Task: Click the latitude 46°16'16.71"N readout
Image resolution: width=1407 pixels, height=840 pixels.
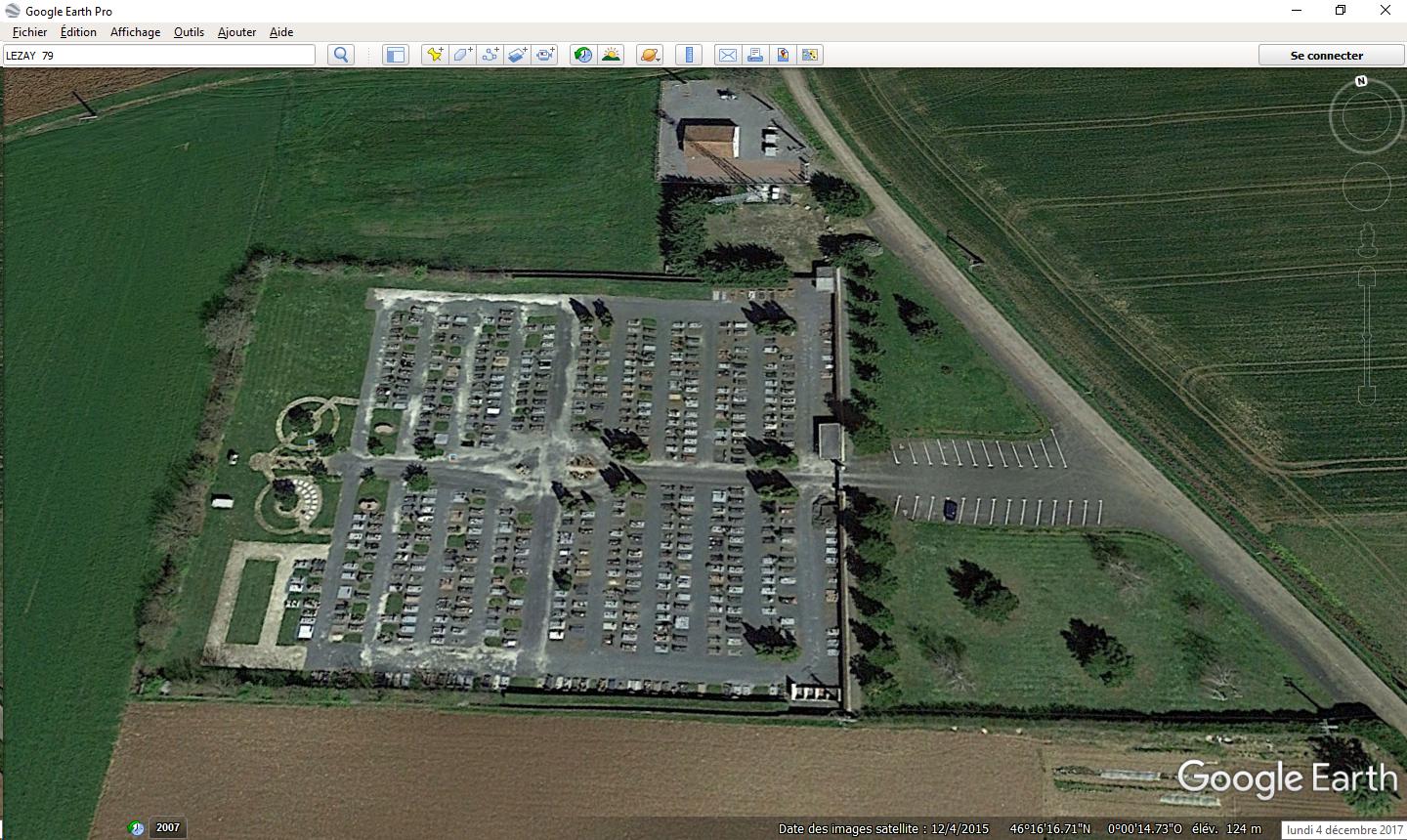Action: coord(1050,828)
